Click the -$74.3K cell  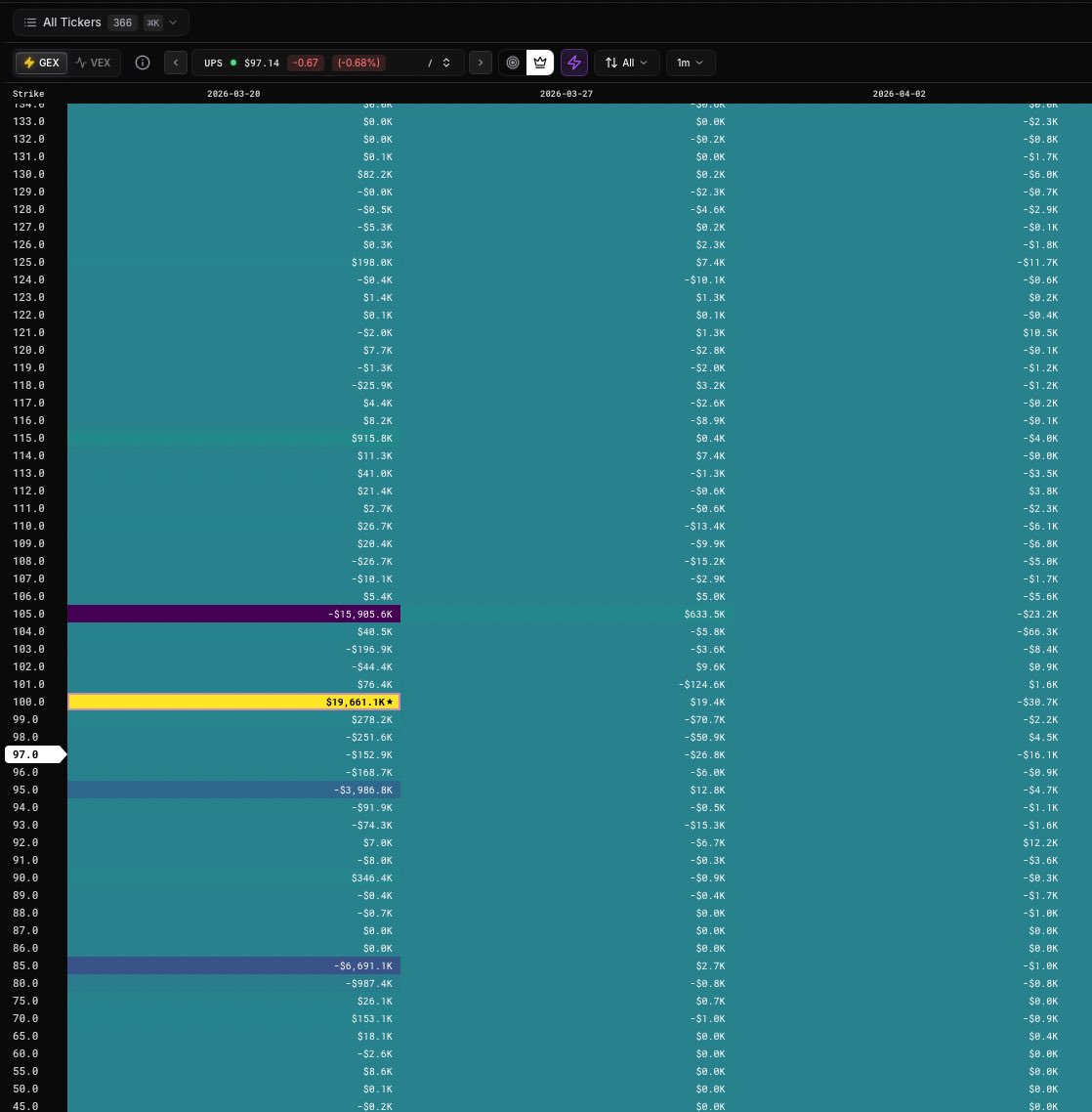coord(234,825)
